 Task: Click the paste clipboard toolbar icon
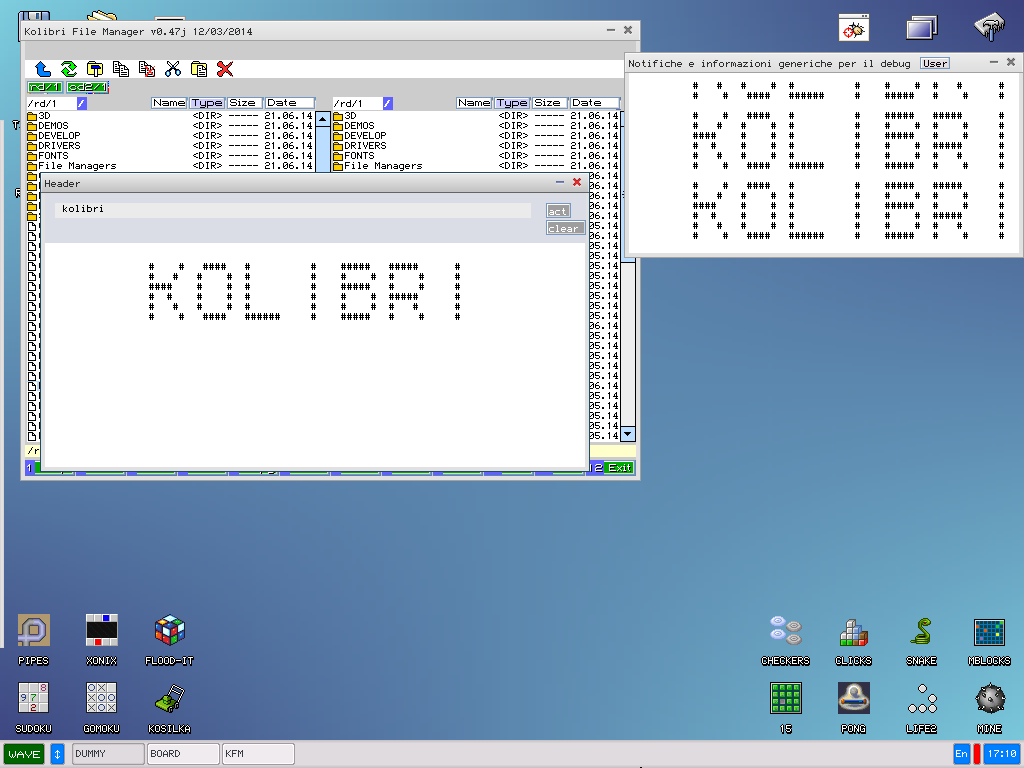click(199, 69)
